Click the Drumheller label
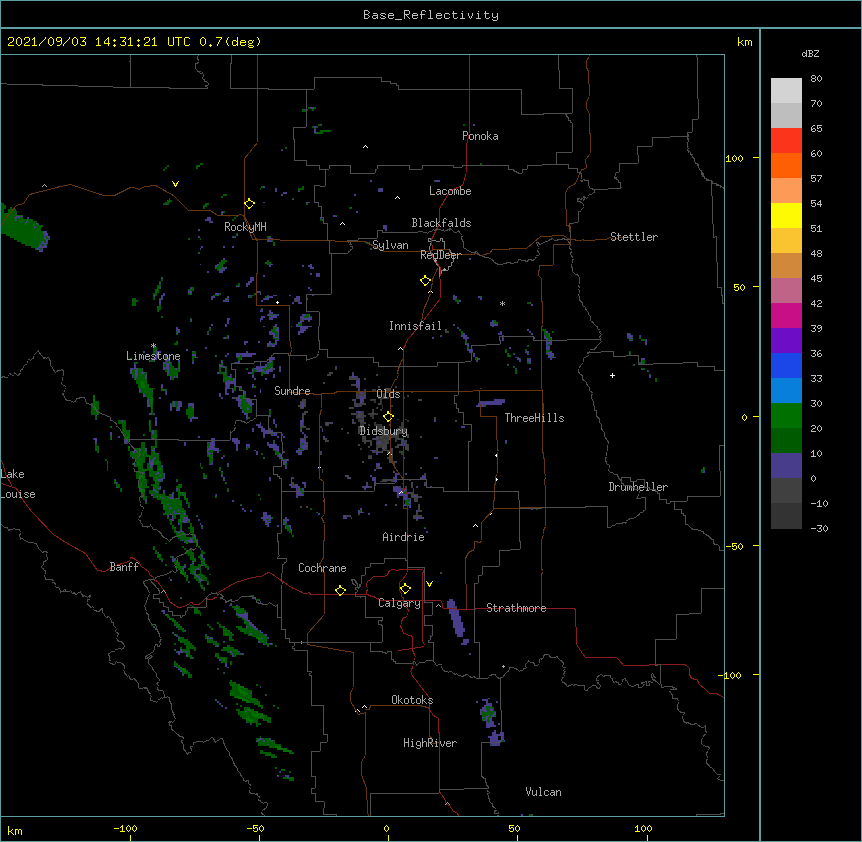The height and width of the screenshot is (842, 862). pyautogui.click(x=638, y=487)
